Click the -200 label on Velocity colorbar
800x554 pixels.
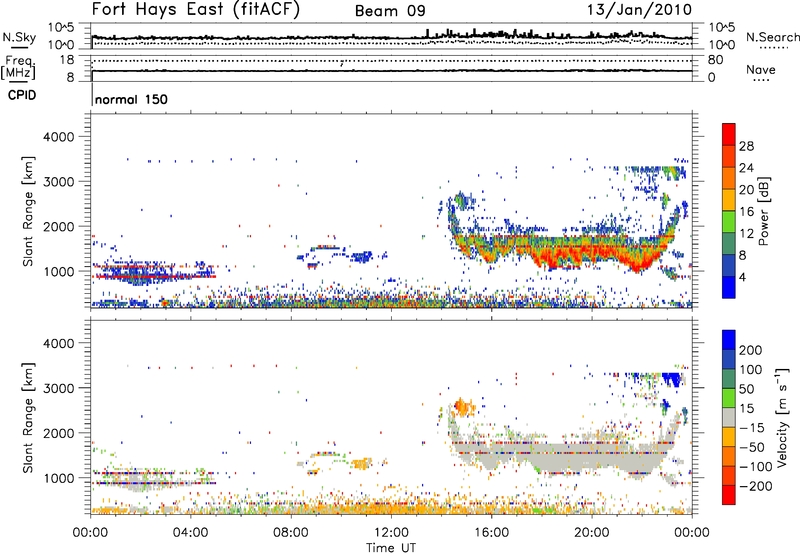tap(755, 486)
